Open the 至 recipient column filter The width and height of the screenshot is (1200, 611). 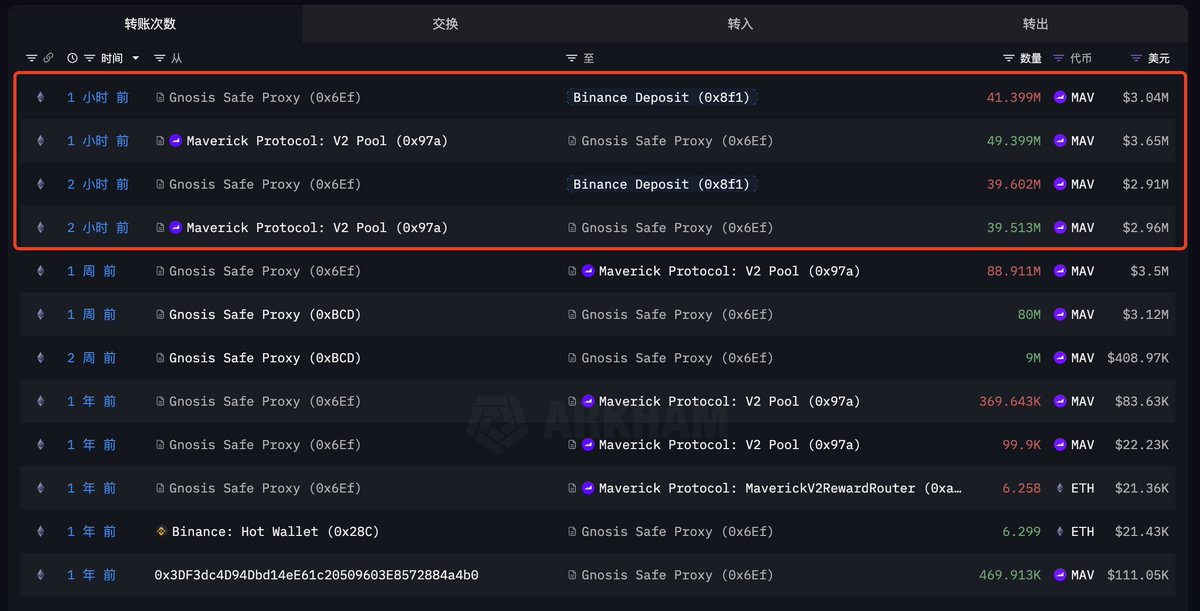pos(572,59)
